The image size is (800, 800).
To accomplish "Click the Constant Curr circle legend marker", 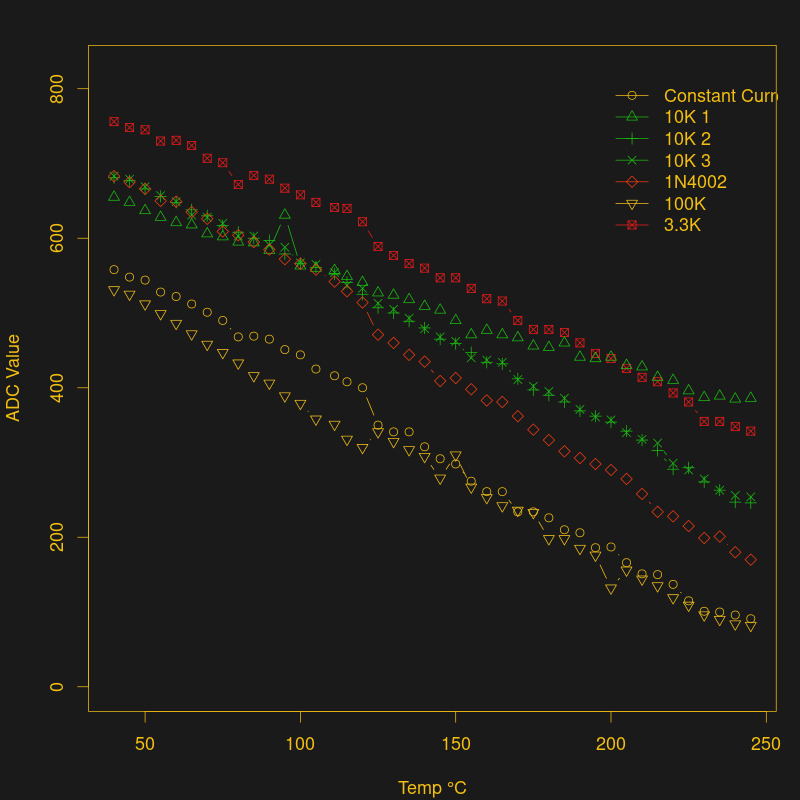I will [631, 96].
